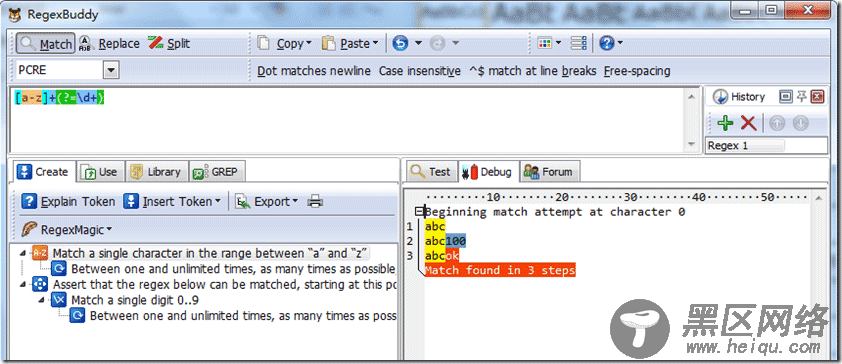This screenshot has width=842, height=364.
Task: Switch to the Test tab
Action: click(431, 172)
